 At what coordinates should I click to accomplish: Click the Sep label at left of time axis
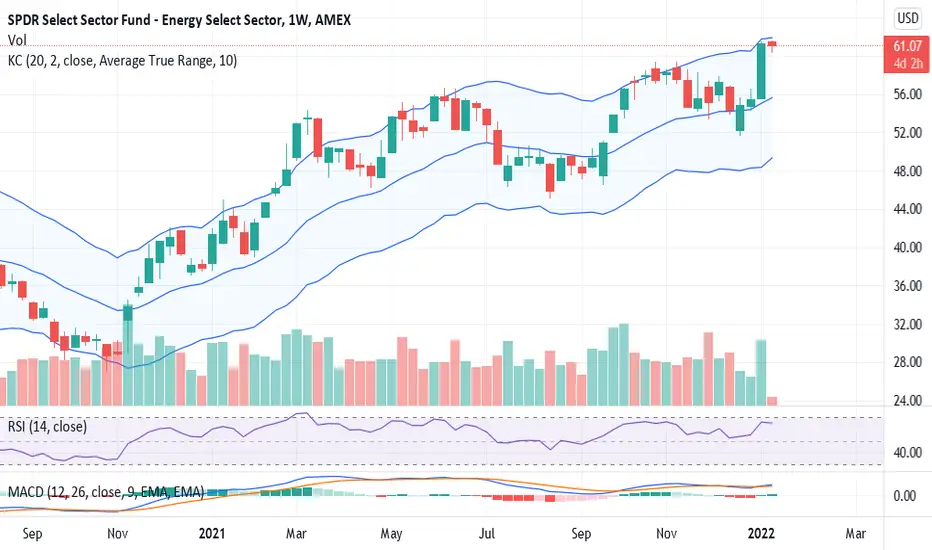[x=32, y=533]
